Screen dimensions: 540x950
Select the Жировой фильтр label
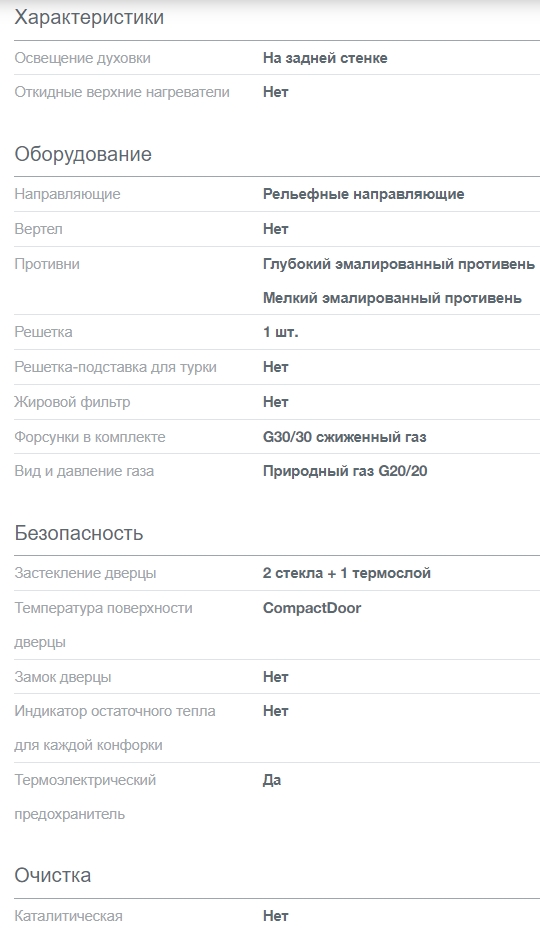[x=72, y=402]
